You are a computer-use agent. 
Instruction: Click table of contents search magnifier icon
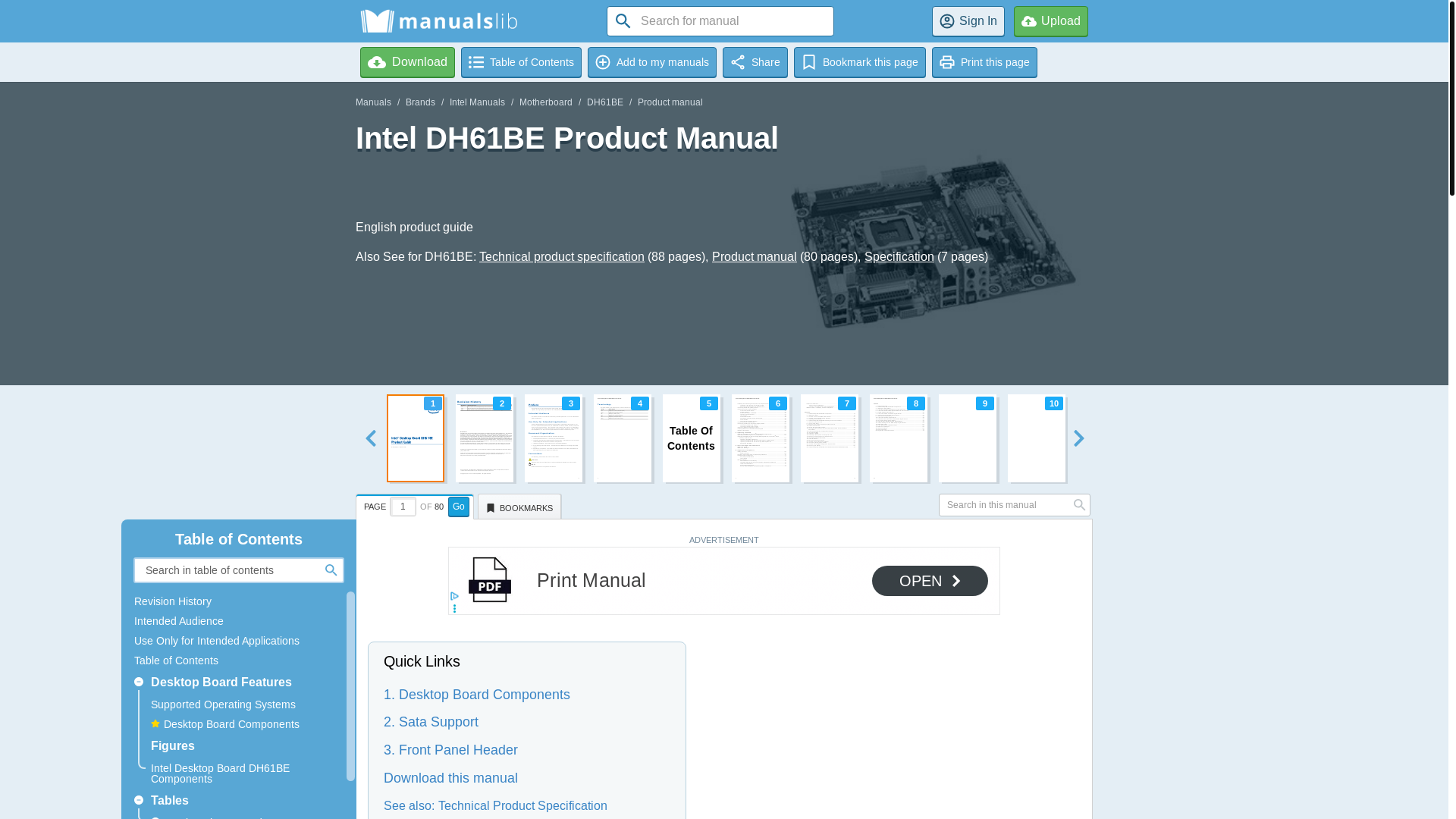click(x=331, y=570)
